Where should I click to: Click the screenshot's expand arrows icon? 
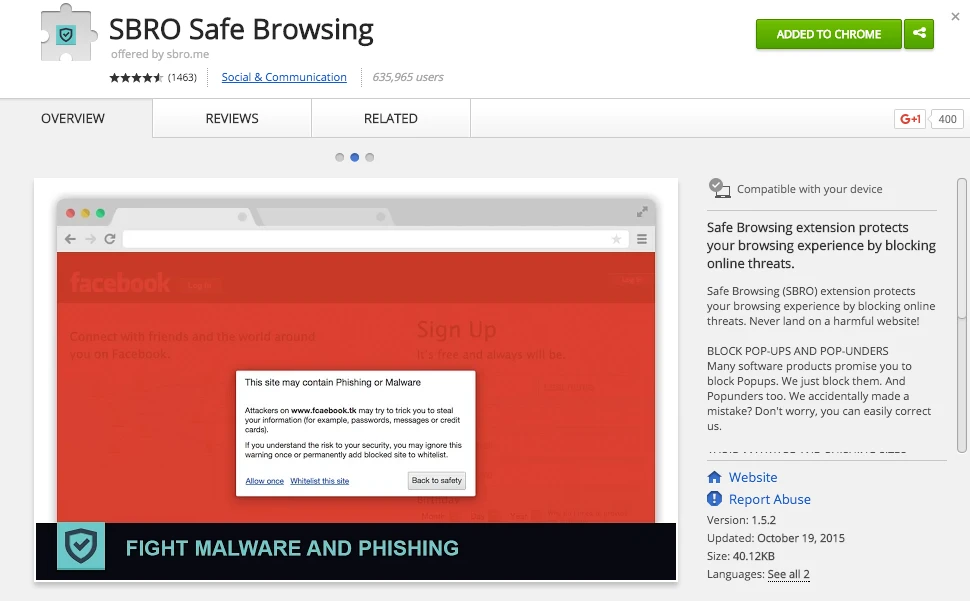[x=642, y=212]
